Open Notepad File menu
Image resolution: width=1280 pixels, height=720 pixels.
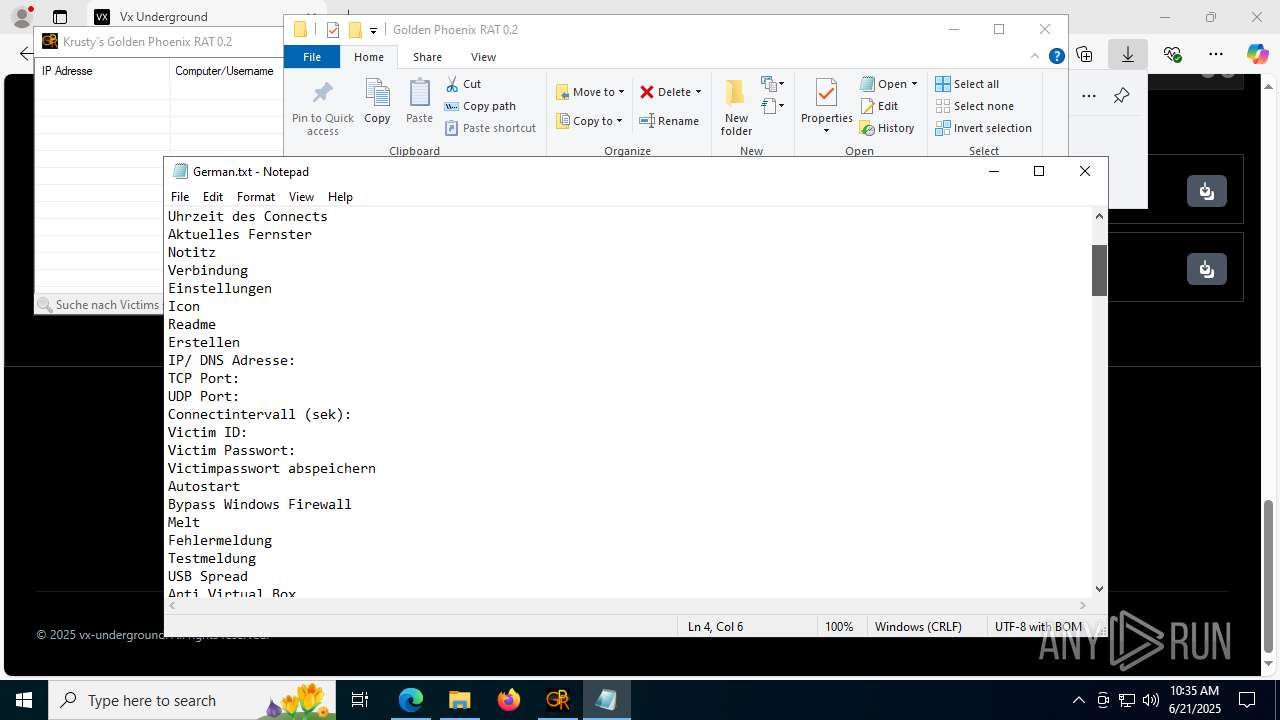click(x=180, y=197)
